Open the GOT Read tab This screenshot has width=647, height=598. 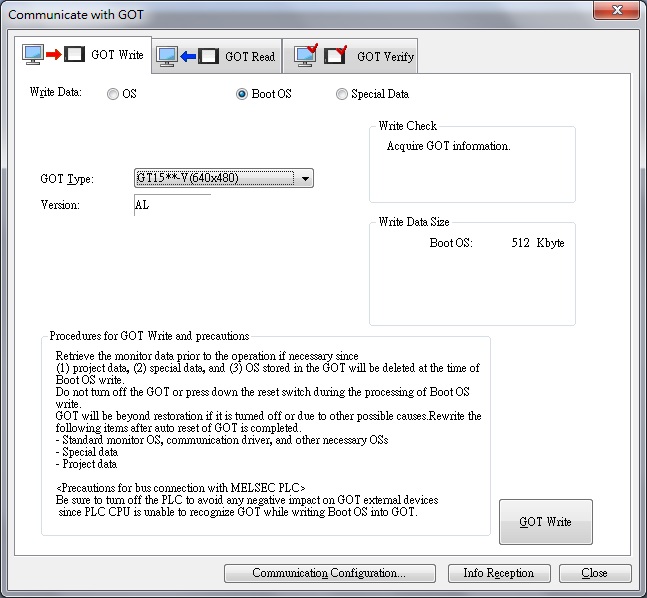249,57
